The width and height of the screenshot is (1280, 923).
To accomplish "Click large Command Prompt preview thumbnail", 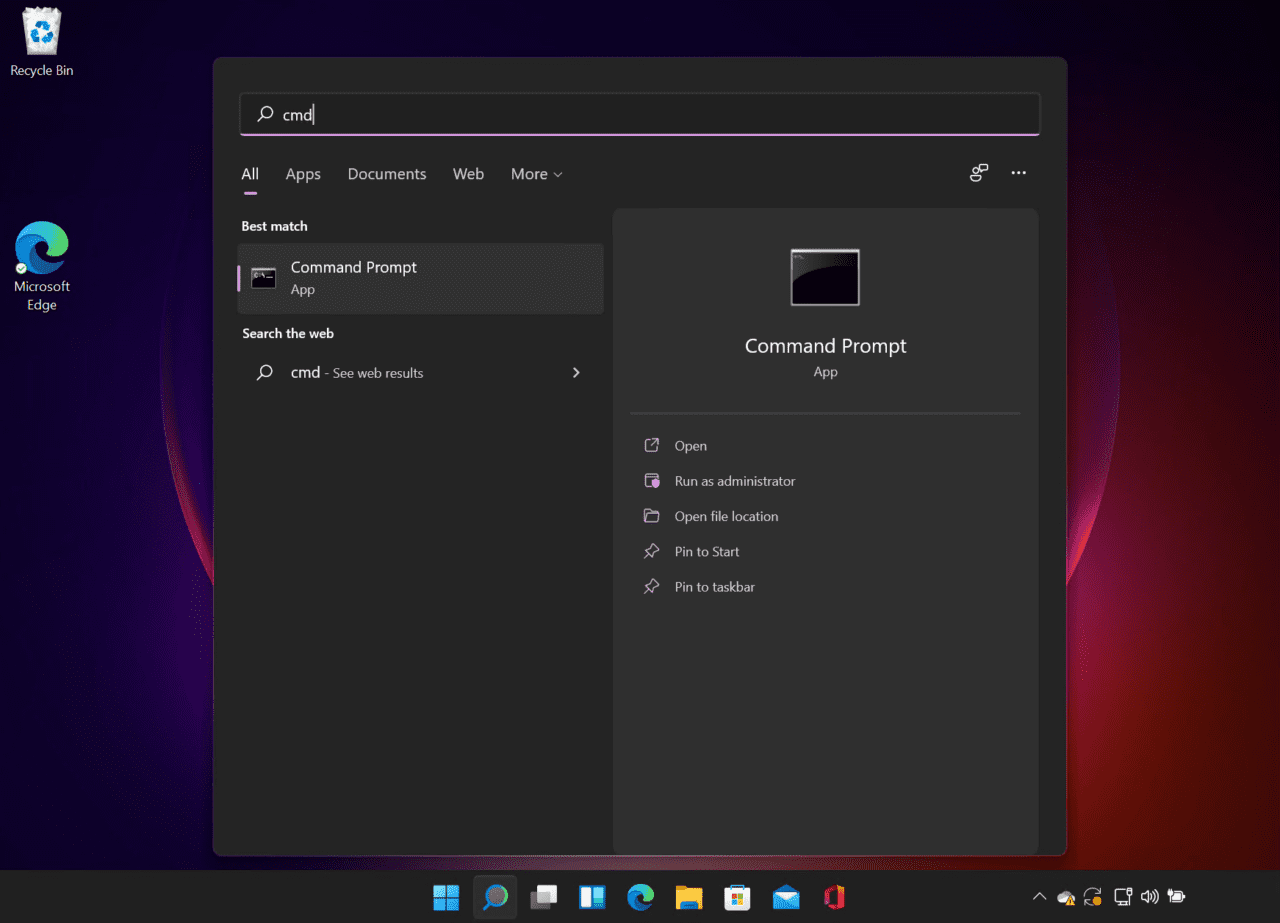I will tap(825, 277).
